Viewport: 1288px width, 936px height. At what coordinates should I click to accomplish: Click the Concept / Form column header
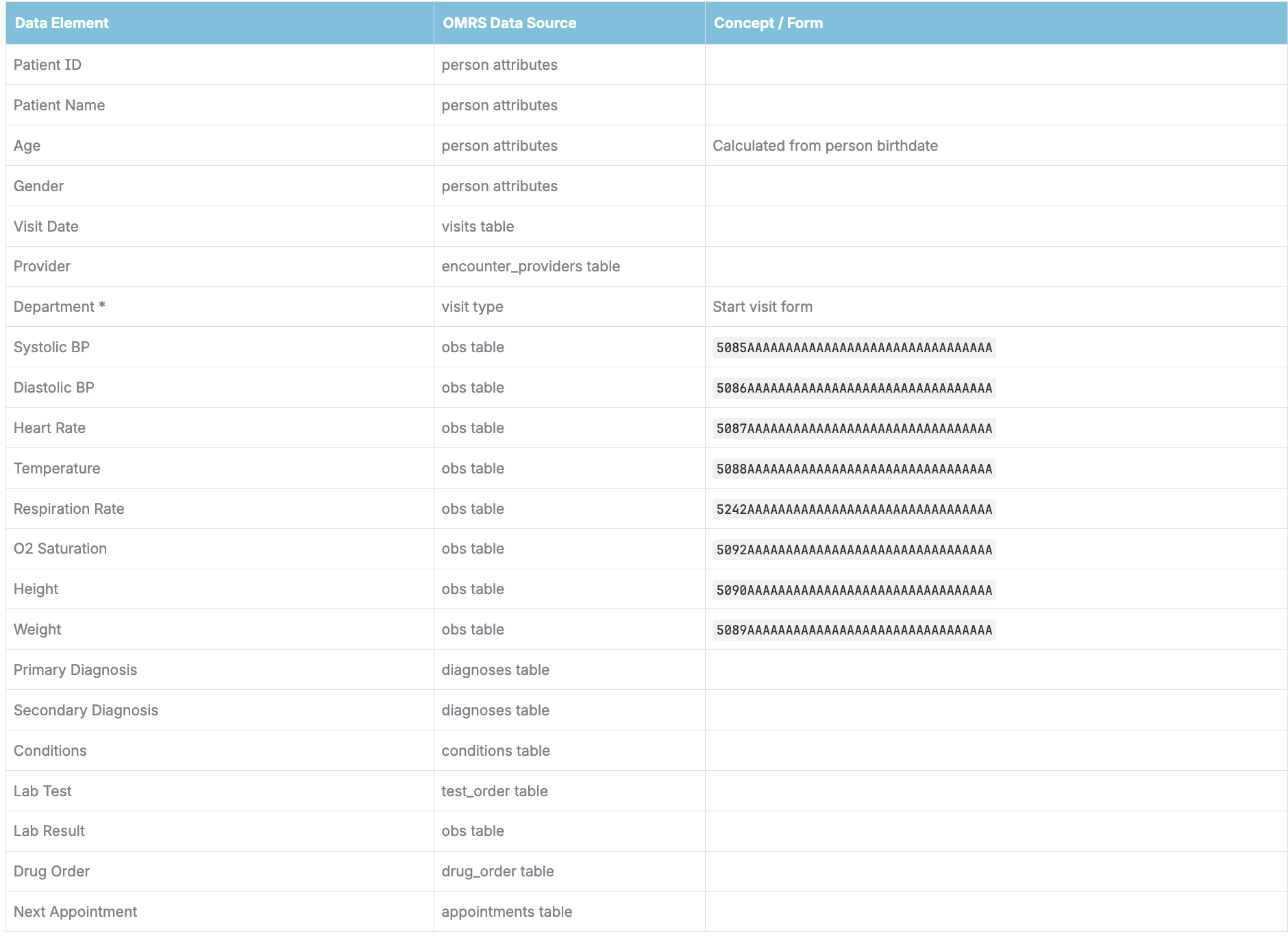pyautogui.click(x=768, y=23)
